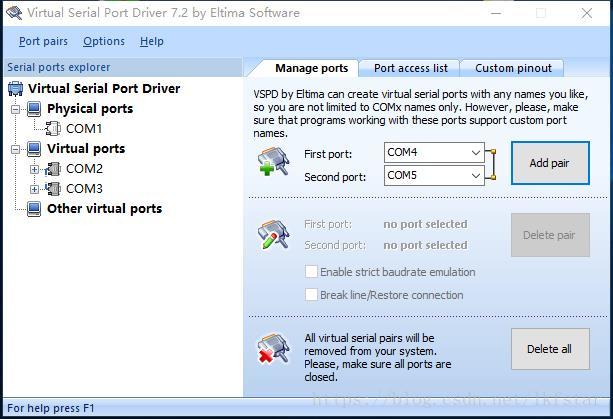Select the Other virtual ports label

[x=104, y=209]
